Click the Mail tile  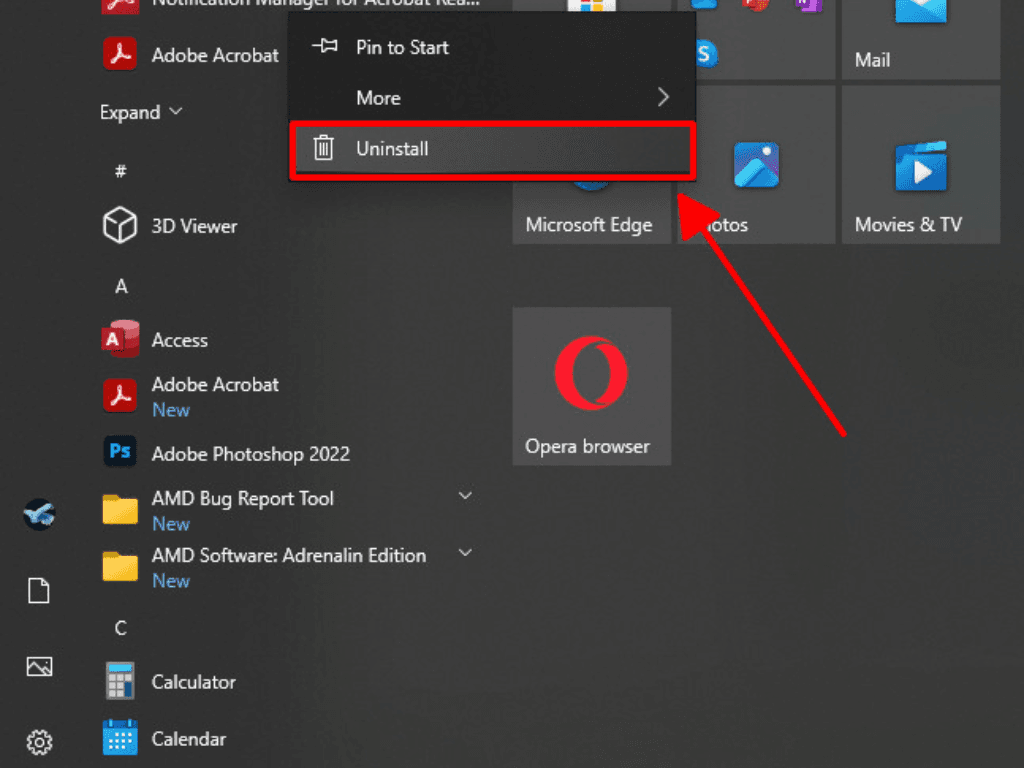(x=920, y=40)
